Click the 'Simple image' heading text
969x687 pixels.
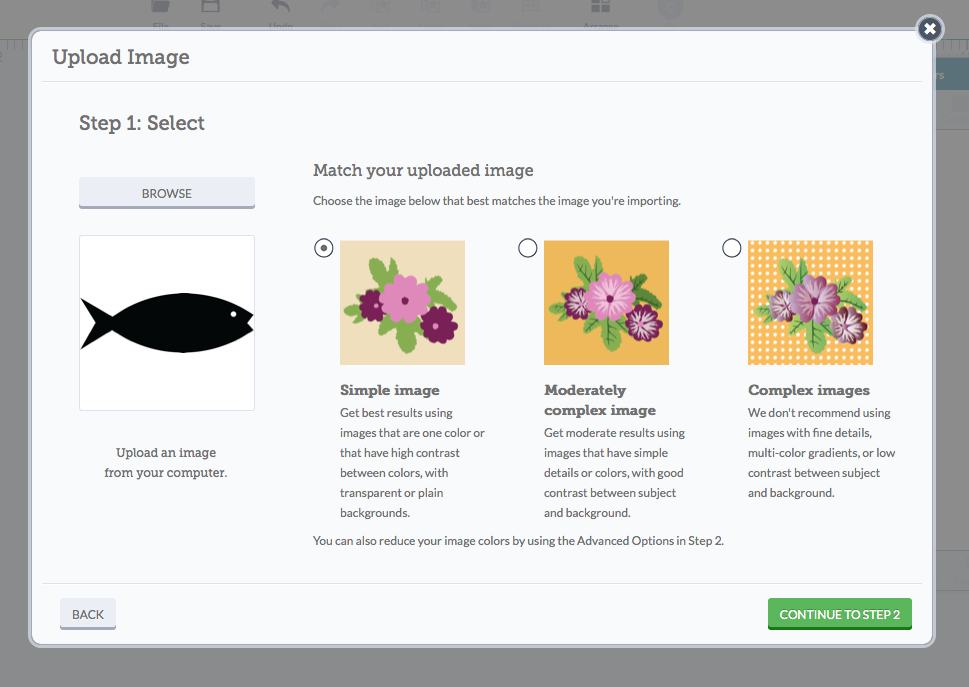[389, 390]
